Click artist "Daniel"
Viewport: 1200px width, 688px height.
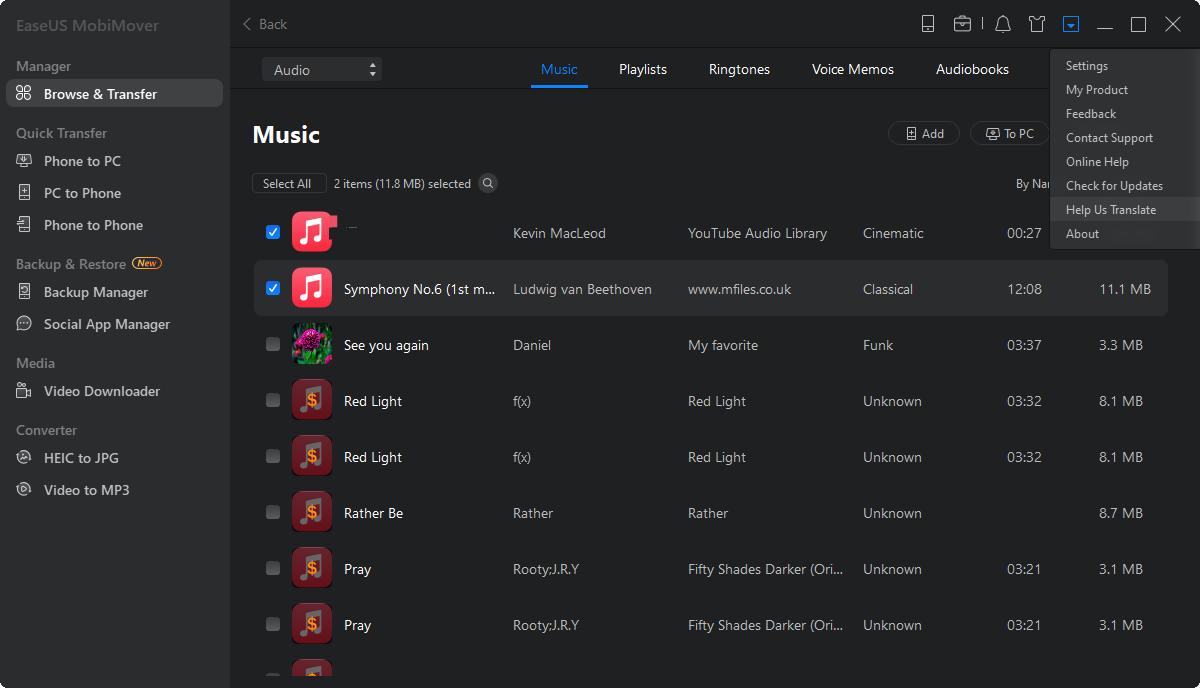coord(533,345)
